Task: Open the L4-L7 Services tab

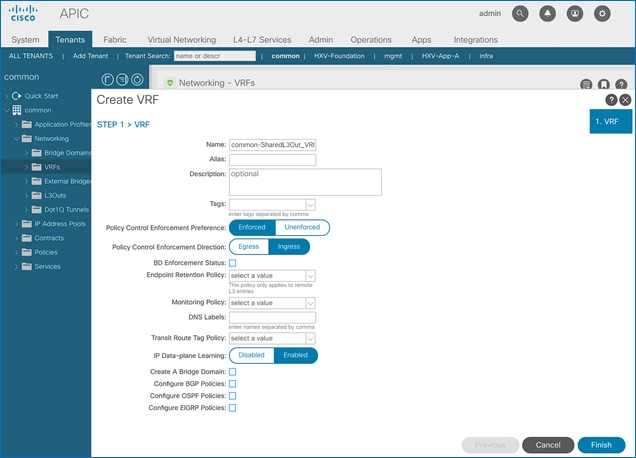Action: pos(262,40)
